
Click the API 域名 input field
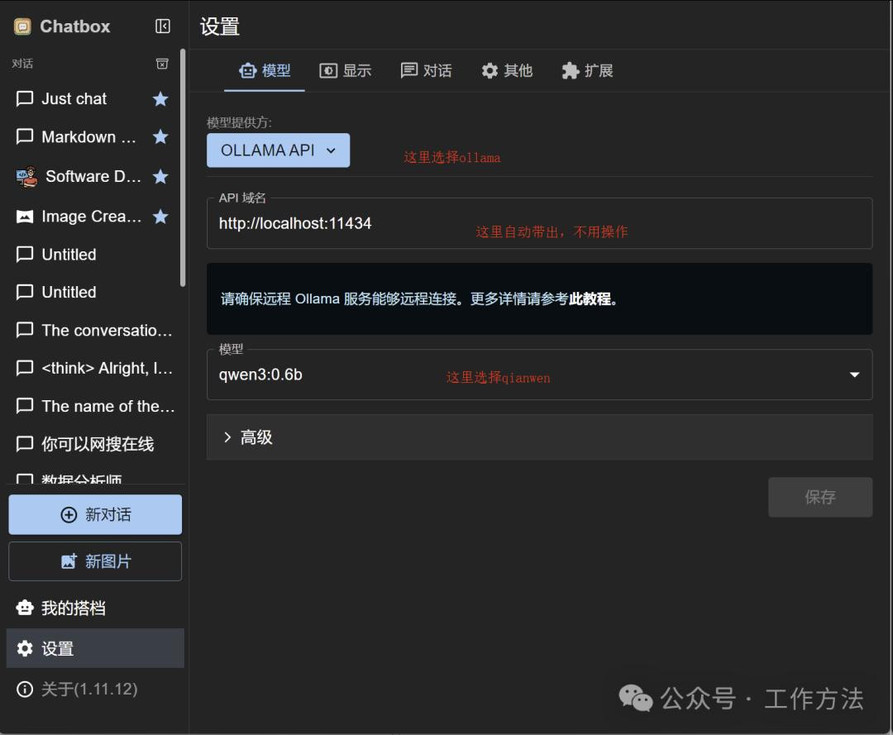[x=539, y=223]
